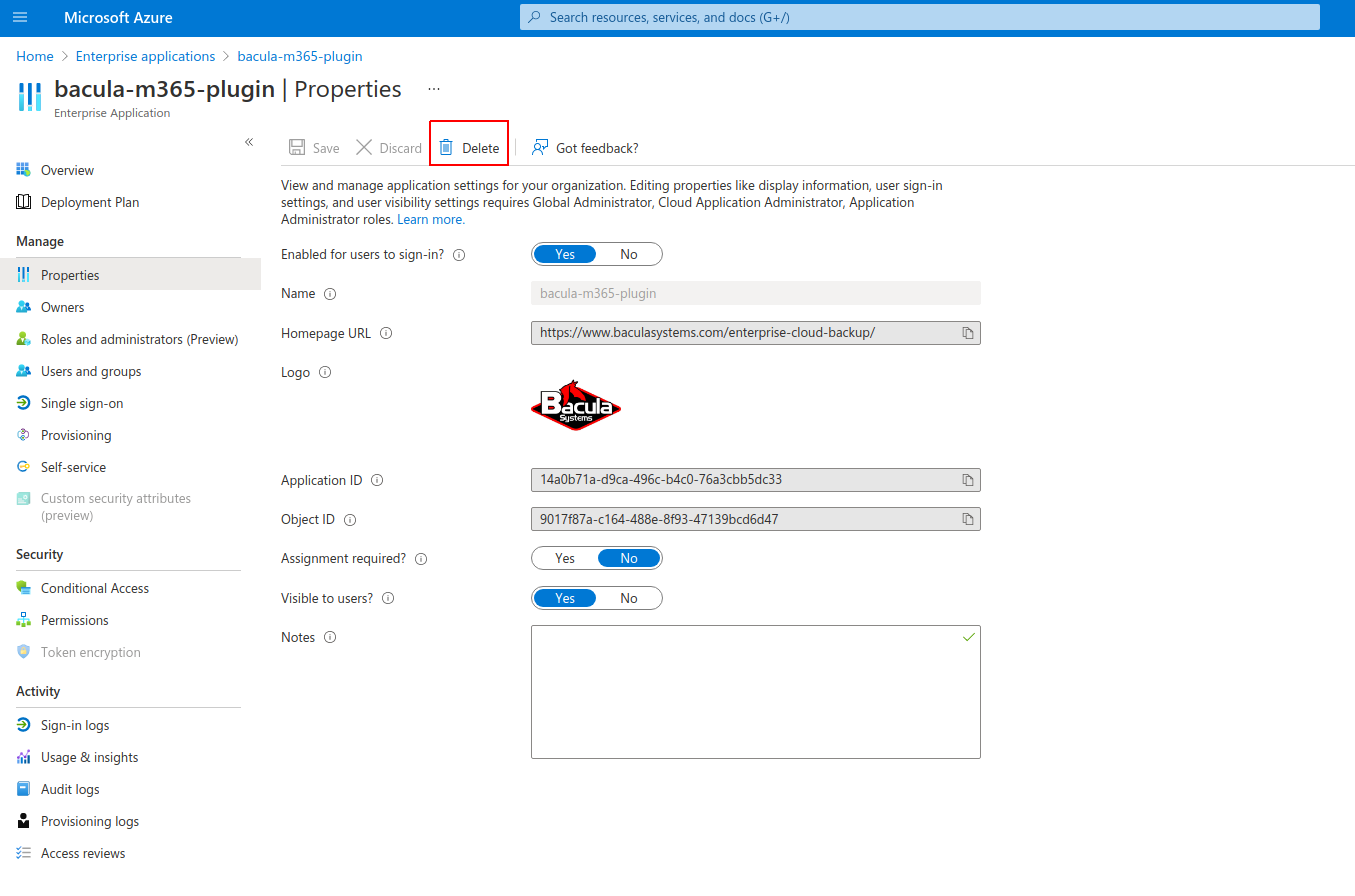Screen dimensions: 1355x896
Task: Click the Microsoft Azure portal title
Action: (118, 17)
